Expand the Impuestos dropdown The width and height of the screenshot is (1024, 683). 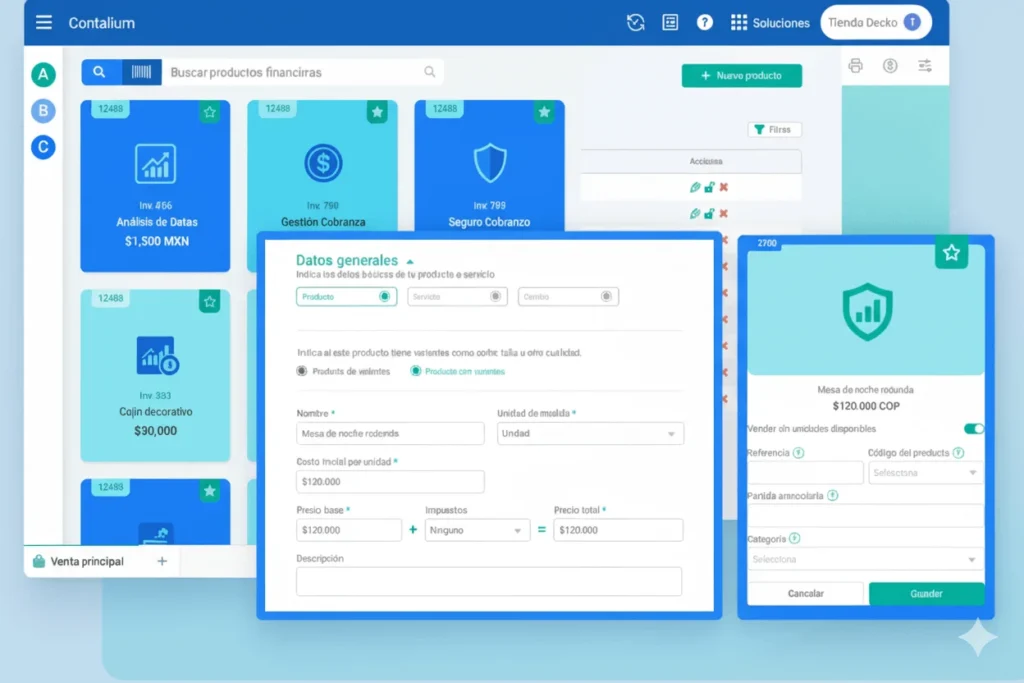[477, 530]
